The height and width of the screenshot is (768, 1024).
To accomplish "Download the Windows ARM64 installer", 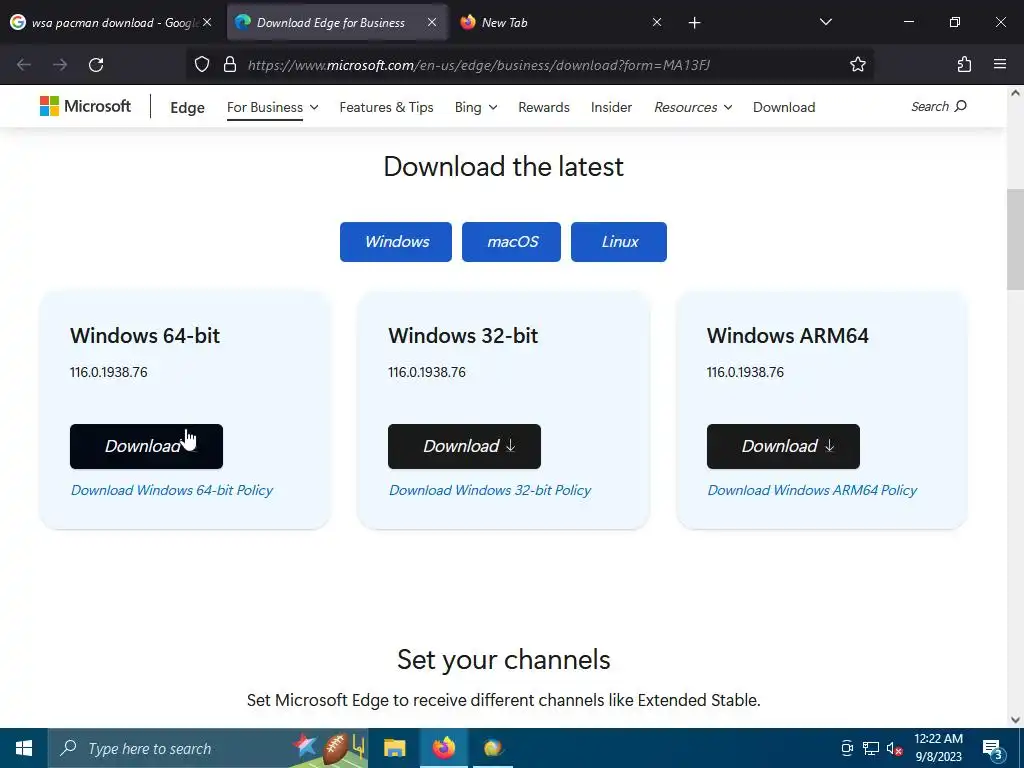I will tap(783, 446).
